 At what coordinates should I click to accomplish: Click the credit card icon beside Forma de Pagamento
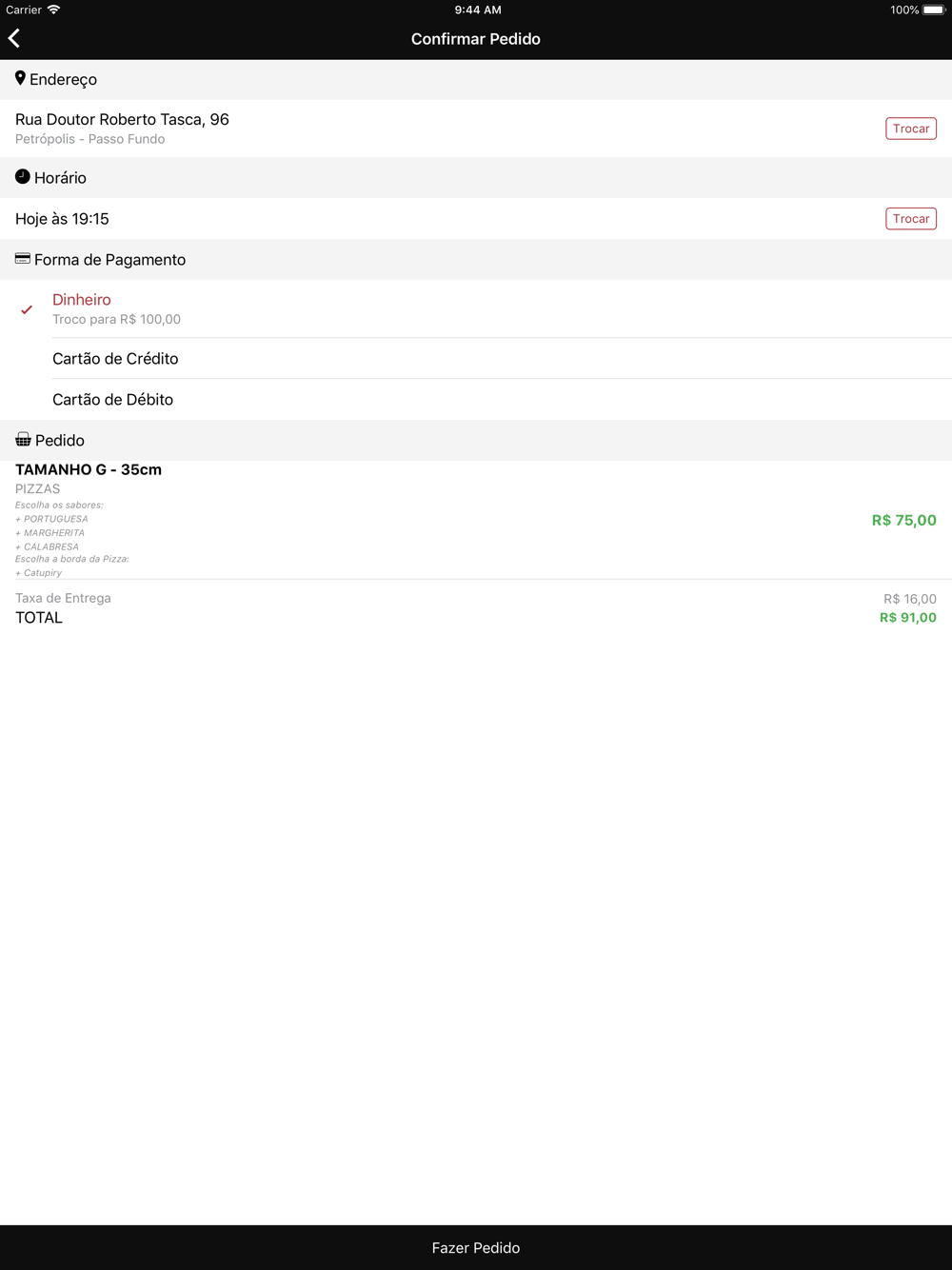tap(23, 258)
